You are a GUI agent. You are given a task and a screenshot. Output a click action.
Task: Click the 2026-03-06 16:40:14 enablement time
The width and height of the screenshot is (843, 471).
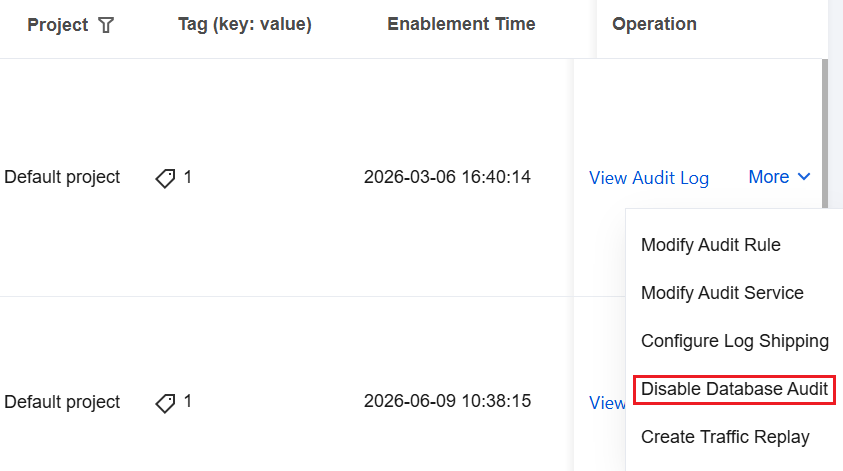point(447,177)
